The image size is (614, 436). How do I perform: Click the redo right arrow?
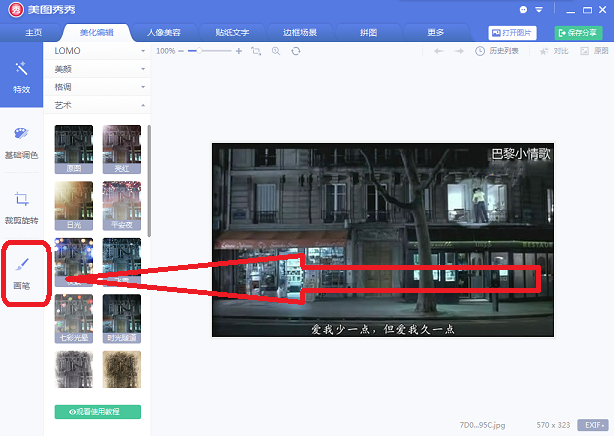[x=459, y=51]
